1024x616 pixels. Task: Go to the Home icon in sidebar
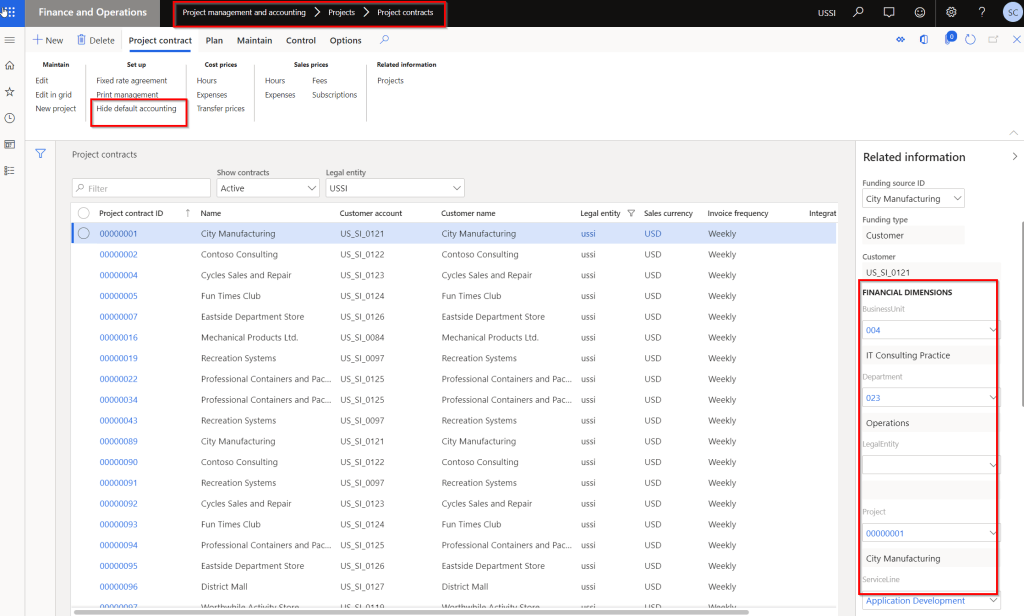click(x=10, y=66)
